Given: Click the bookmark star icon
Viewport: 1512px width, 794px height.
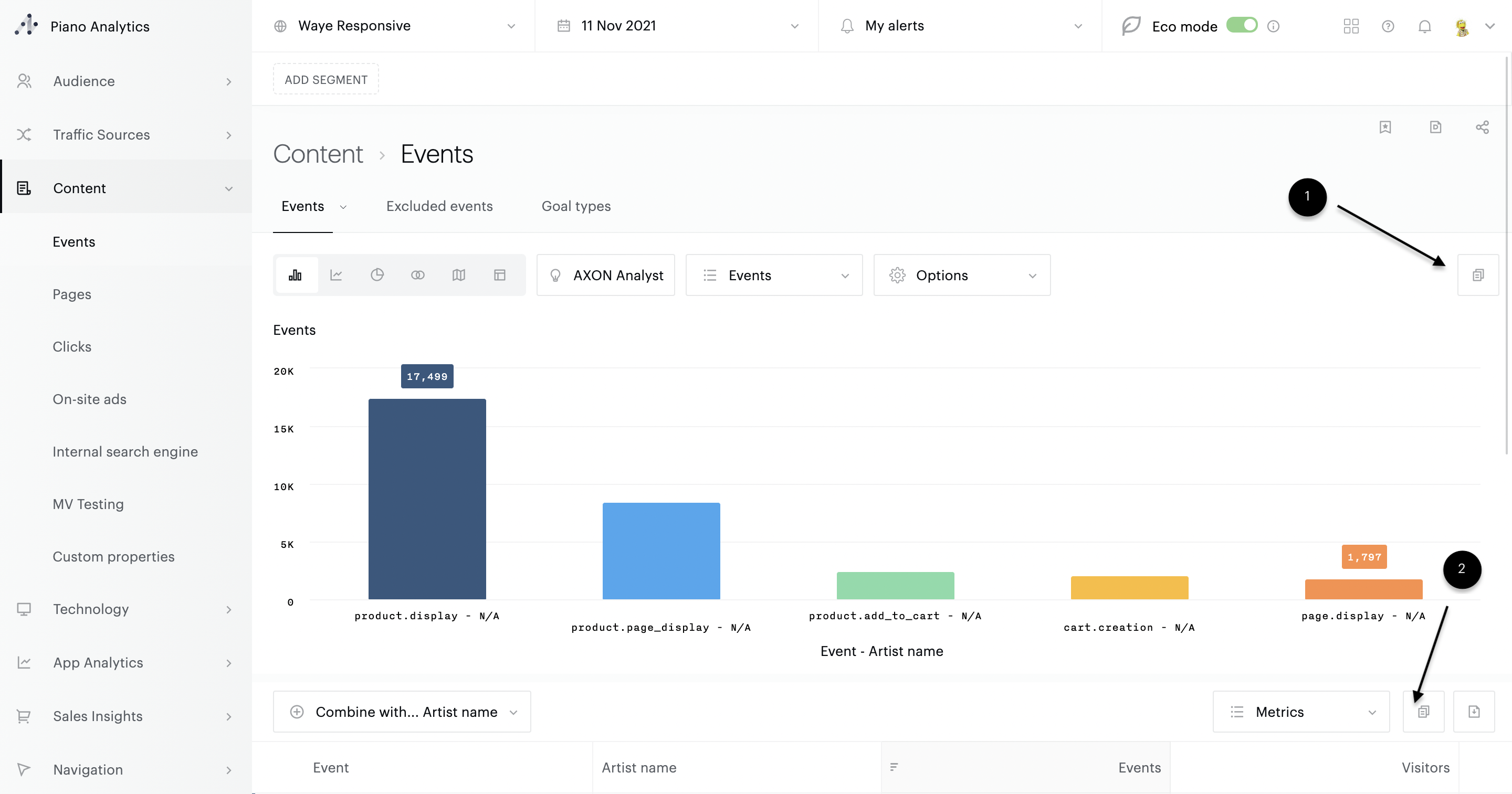Looking at the screenshot, I should click(1385, 127).
